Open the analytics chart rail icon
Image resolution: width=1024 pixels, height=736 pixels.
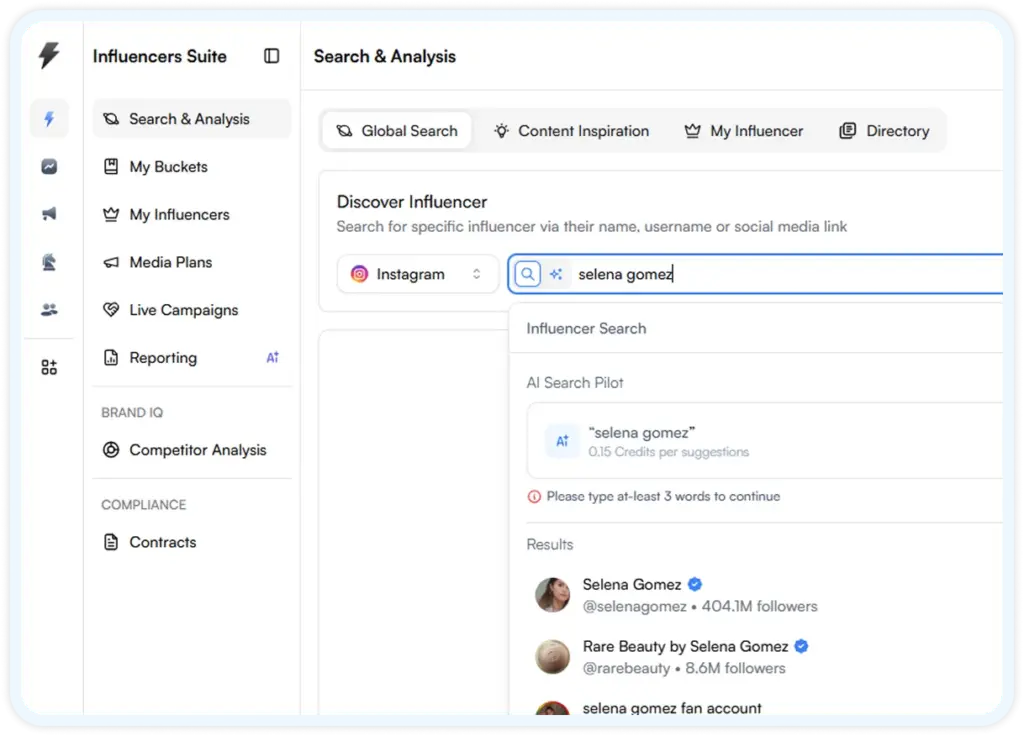(x=49, y=167)
